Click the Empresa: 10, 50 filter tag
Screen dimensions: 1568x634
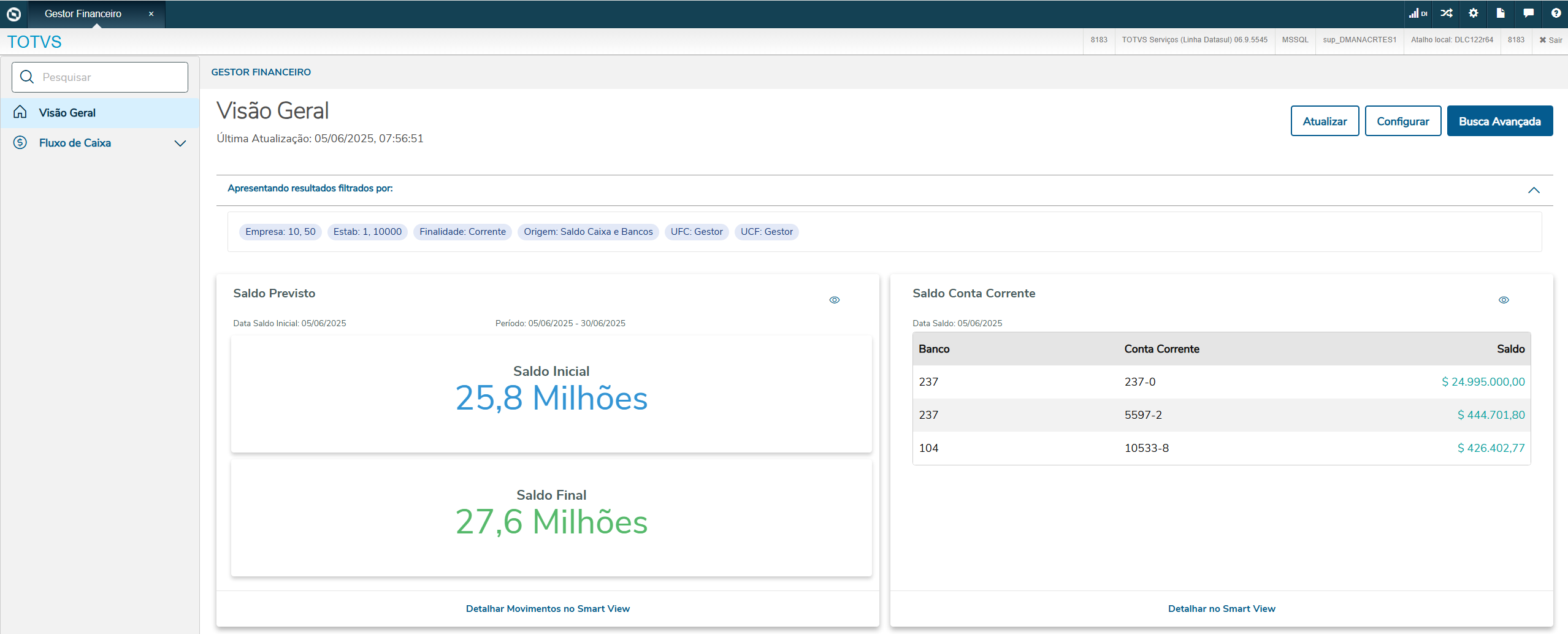click(280, 232)
